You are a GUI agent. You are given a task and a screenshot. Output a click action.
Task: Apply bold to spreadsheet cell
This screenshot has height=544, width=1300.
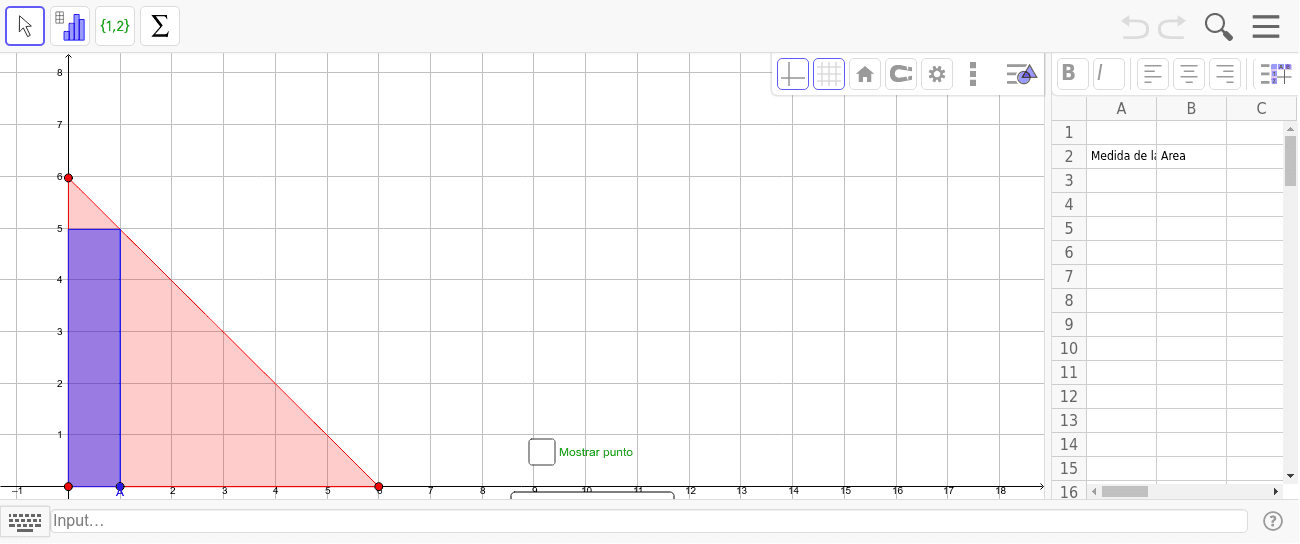pos(1073,73)
